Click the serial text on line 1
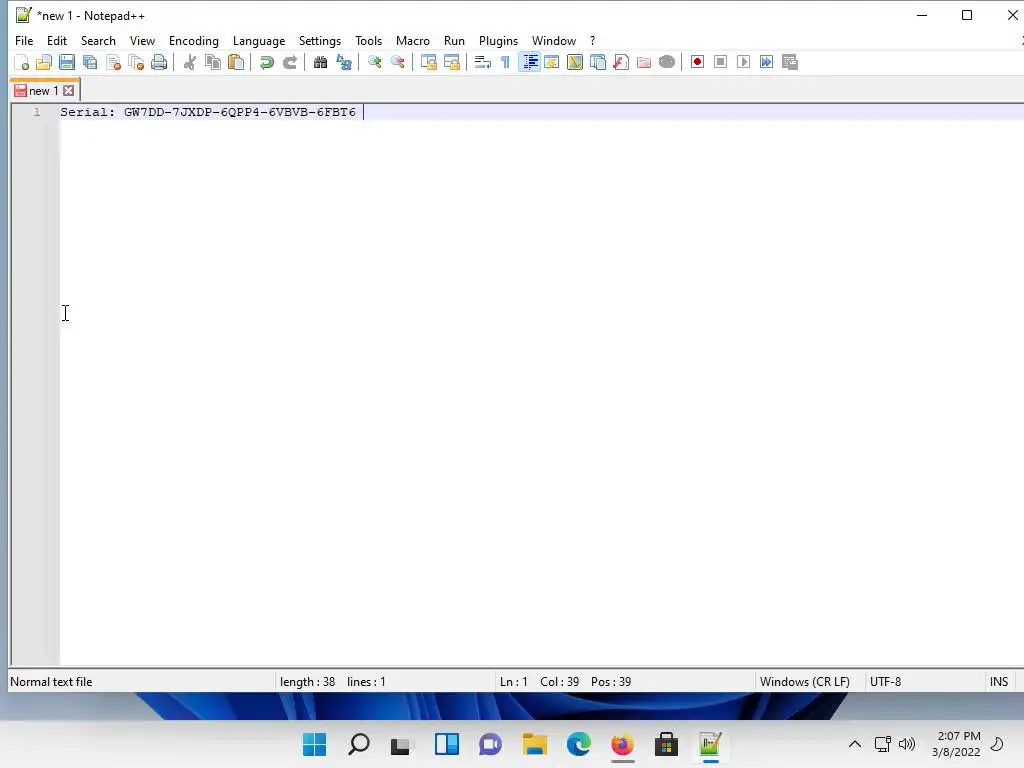Screen dimensions: 1024x768 pos(208,112)
